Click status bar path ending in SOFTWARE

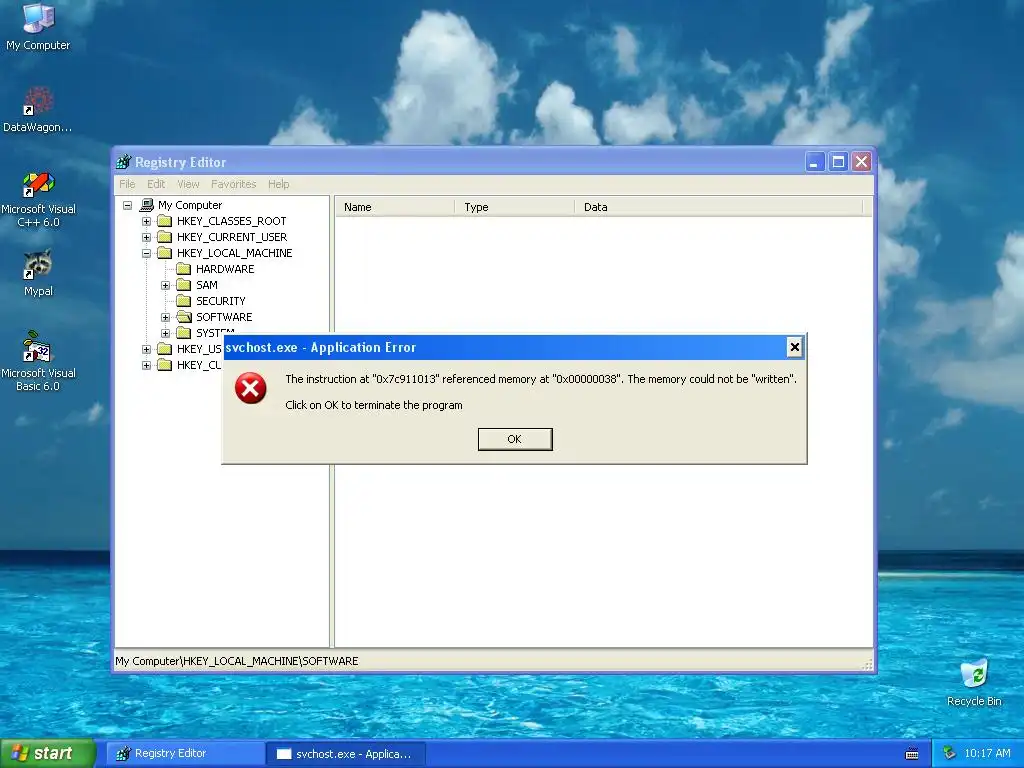(x=236, y=661)
